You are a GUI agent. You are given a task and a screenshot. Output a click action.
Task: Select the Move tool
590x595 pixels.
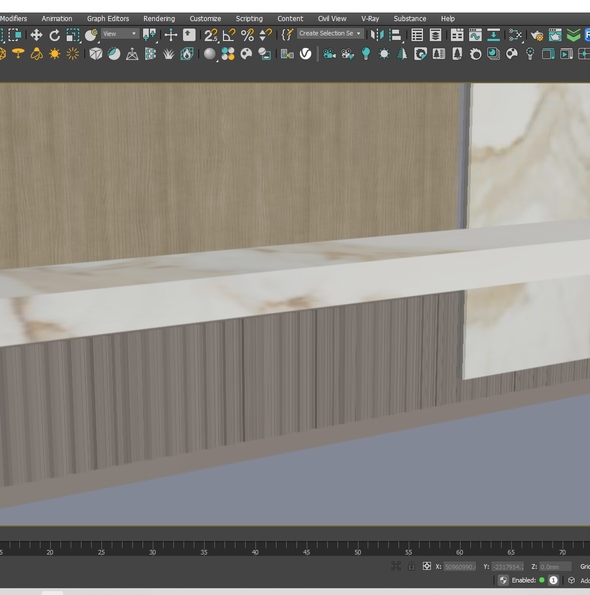(x=36, y=35)
